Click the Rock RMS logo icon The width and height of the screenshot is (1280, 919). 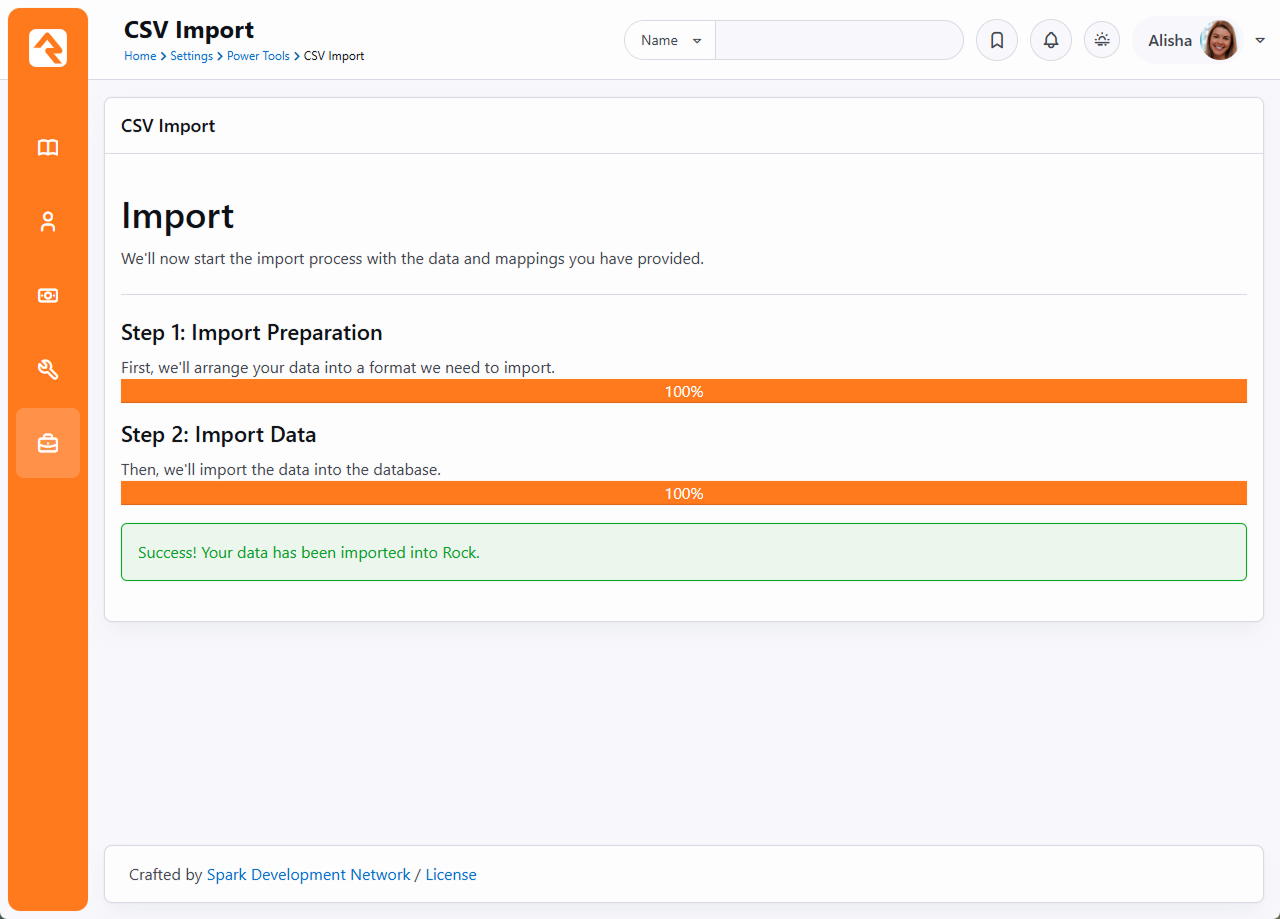point(48,48)
